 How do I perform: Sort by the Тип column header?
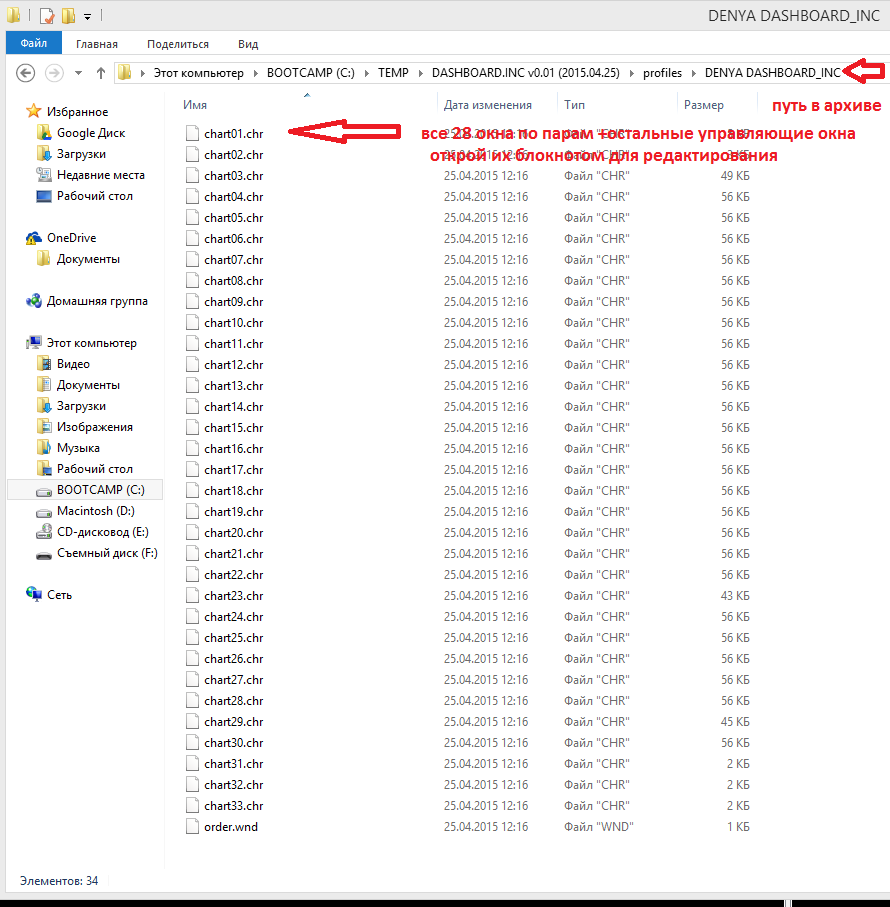574,105
